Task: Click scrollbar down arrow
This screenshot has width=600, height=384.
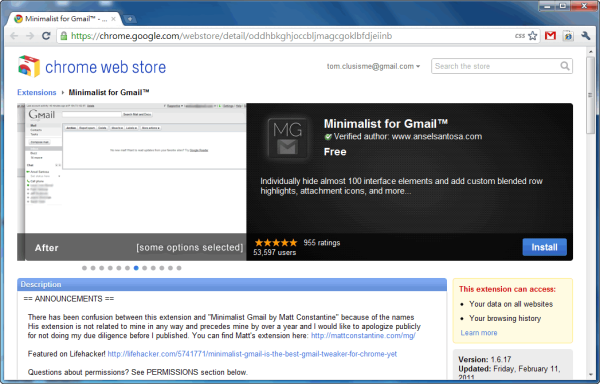Action: click(590, 375)
